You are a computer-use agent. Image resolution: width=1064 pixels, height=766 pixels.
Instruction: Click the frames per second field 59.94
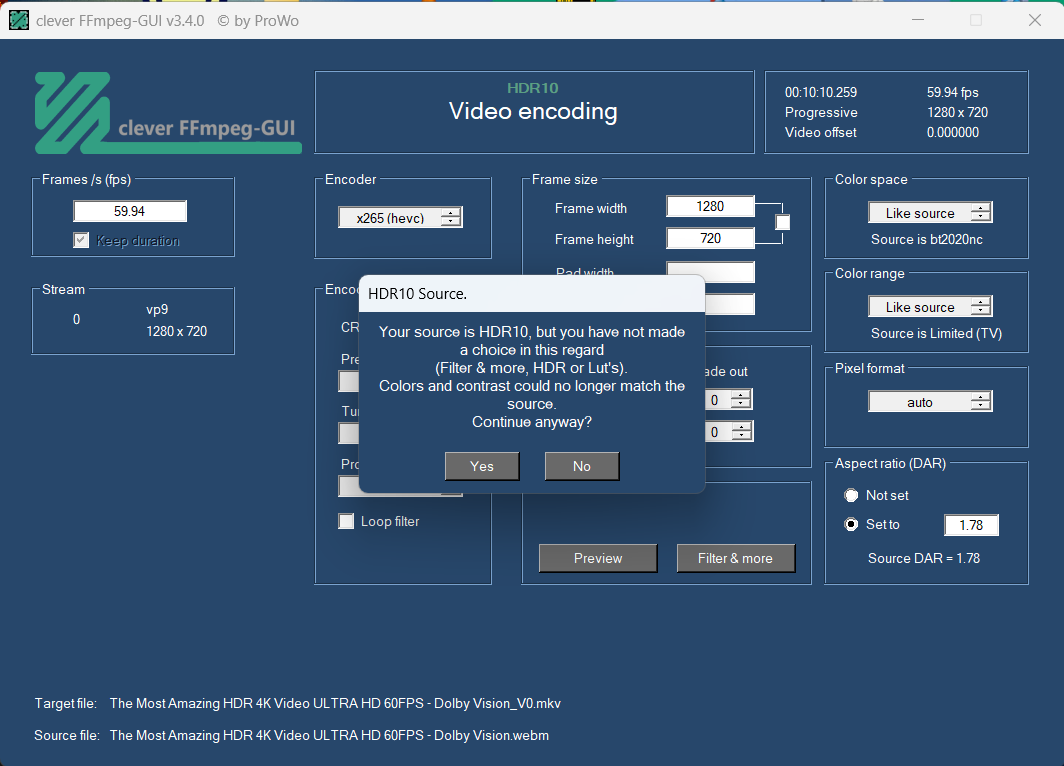pyautogui.click(x=130, y=211)
